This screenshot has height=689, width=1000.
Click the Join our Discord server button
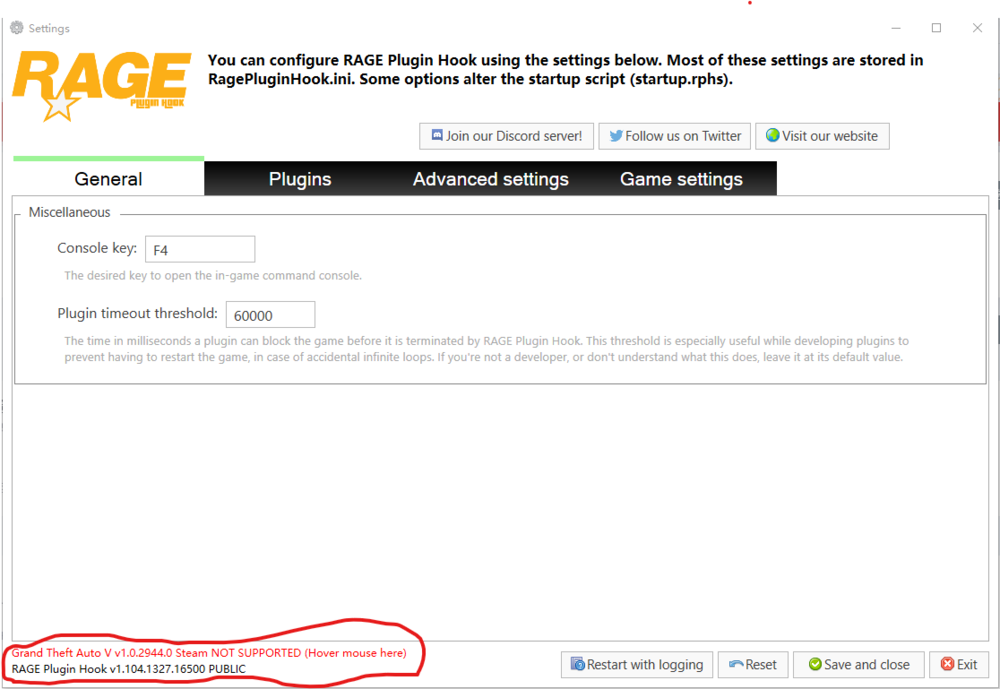[507, 136]
